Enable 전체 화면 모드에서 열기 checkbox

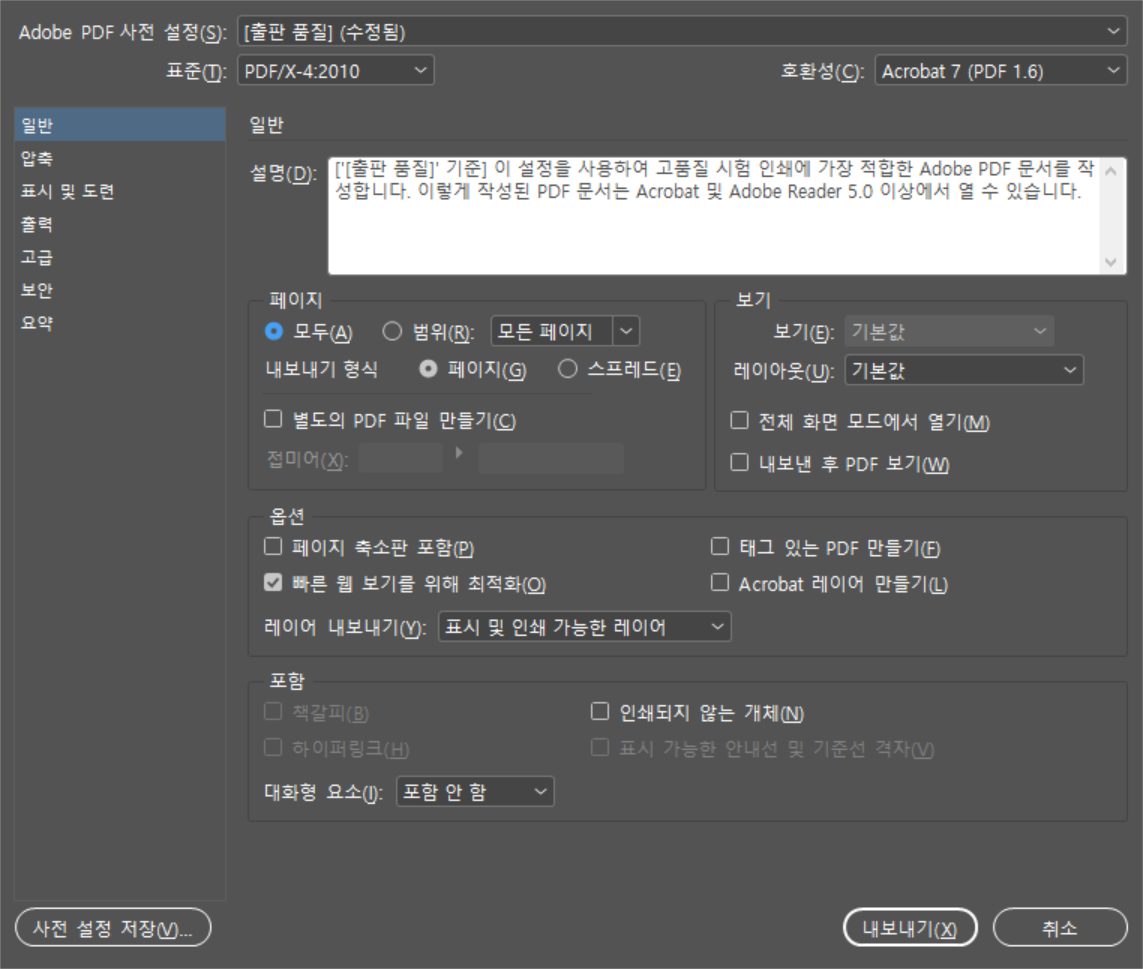[x=739, y=421]
